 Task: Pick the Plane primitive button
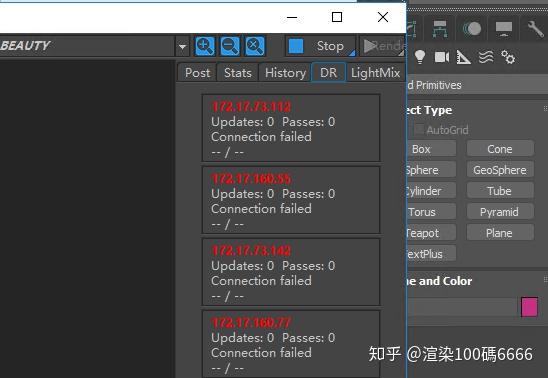click(x=500, y=233)
